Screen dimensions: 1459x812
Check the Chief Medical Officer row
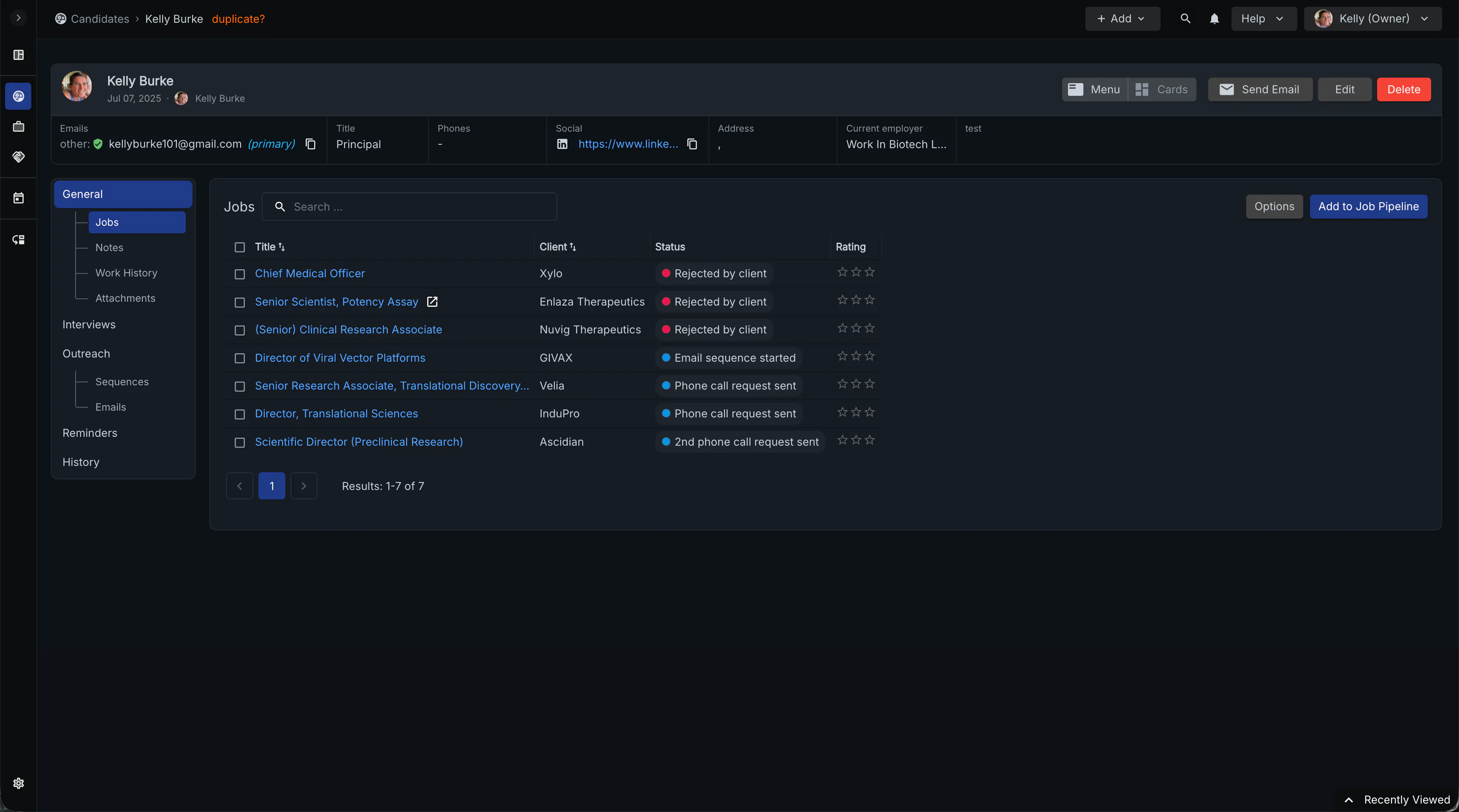[240, 274]
